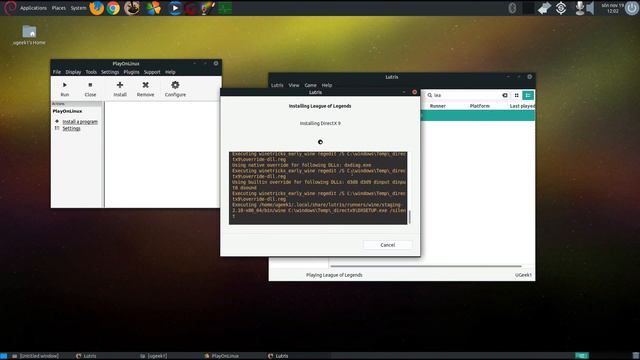Click the speaker volume tray icon
The width and height of the screenshot is (640, 360).
[x=590, y=8]
